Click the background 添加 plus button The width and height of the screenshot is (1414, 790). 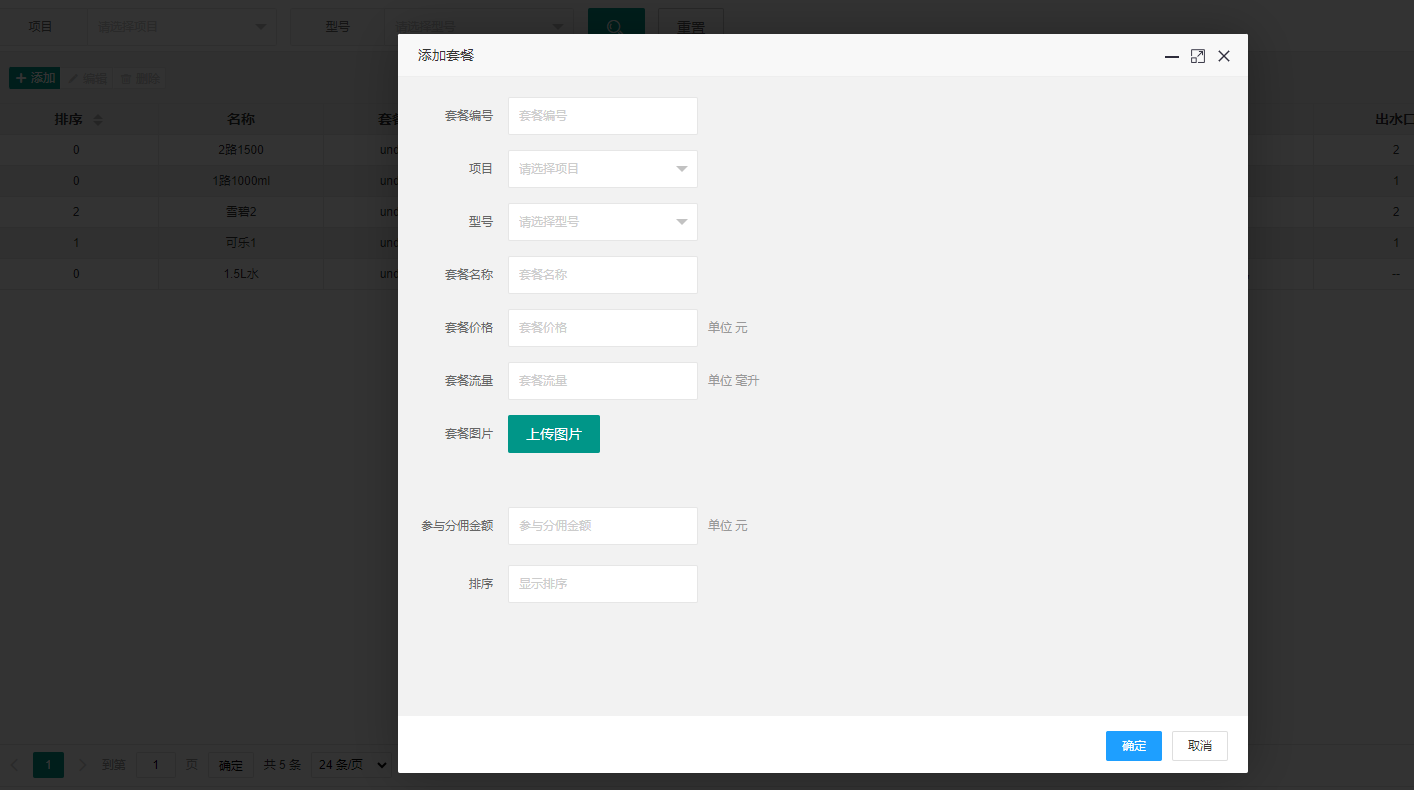point(35,78)
